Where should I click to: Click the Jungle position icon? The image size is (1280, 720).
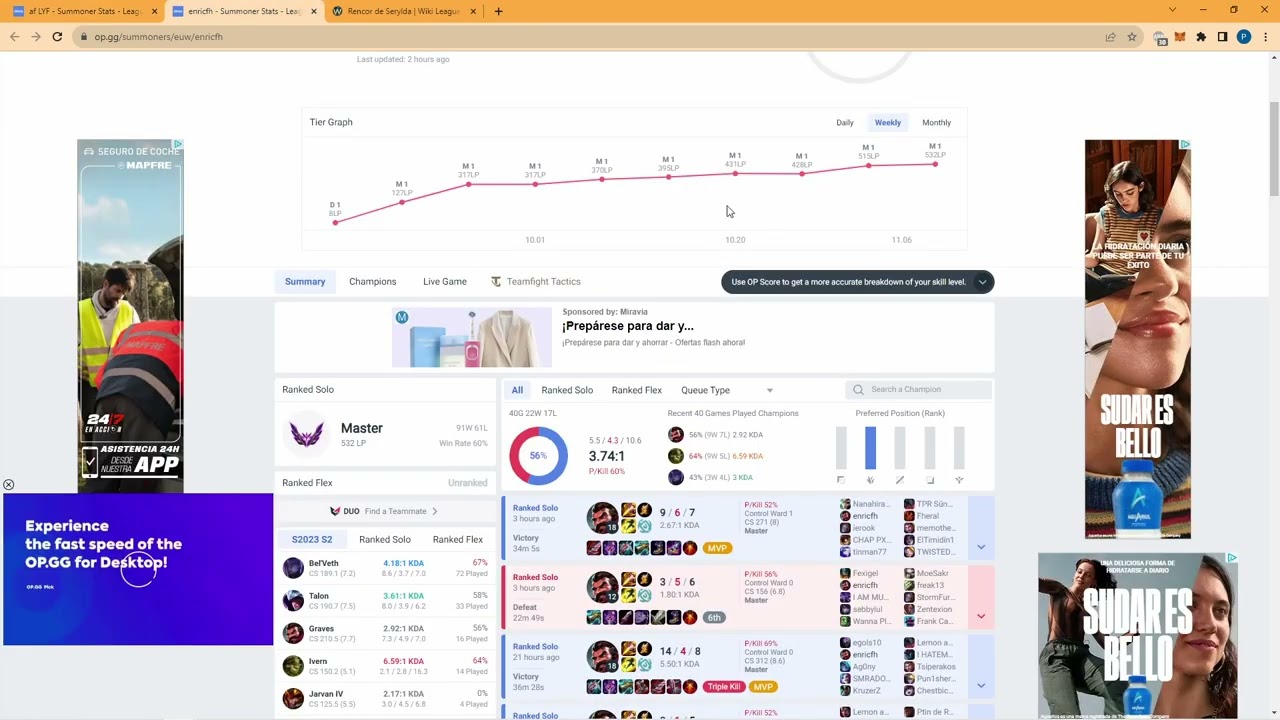[870, 480]
